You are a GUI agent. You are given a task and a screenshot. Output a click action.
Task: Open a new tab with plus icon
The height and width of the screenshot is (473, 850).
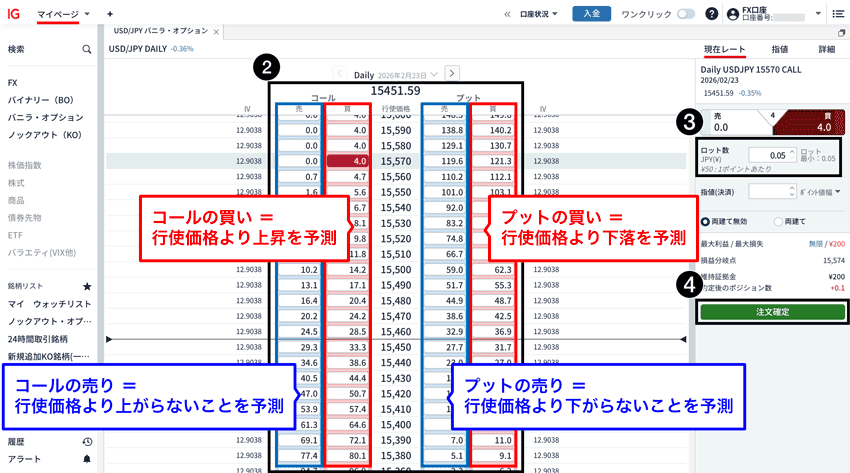110,14
